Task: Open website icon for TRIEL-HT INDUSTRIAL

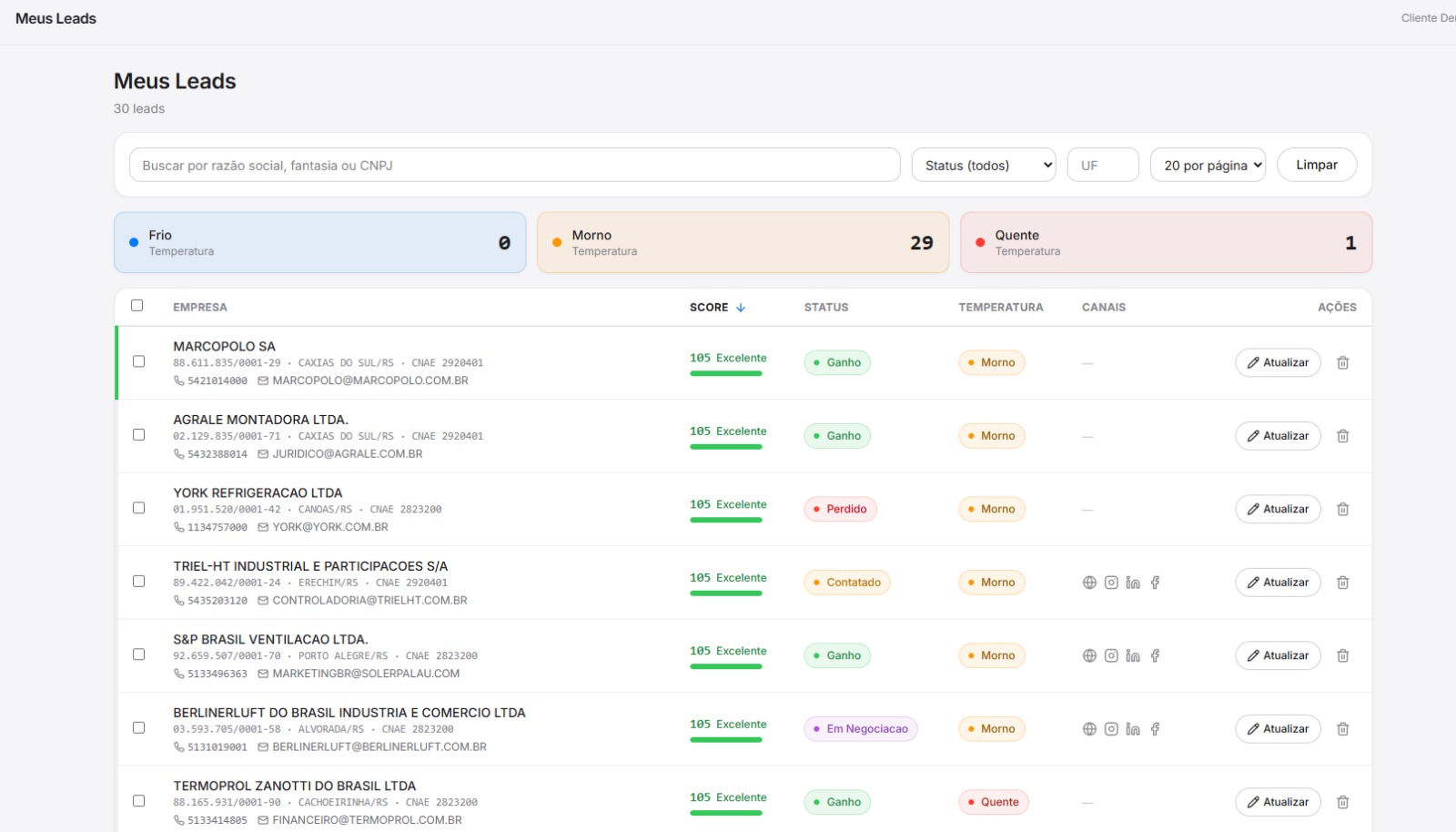Action: (1089, 583)
